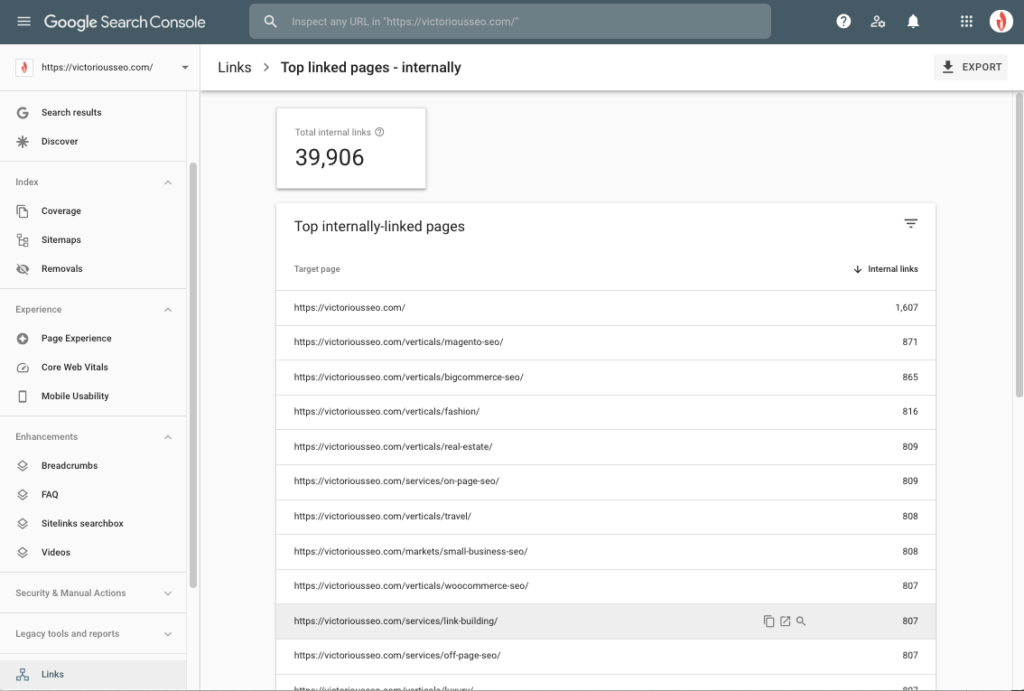
Task: Expand Security & Manual Actions section
Action: point(168,593)
